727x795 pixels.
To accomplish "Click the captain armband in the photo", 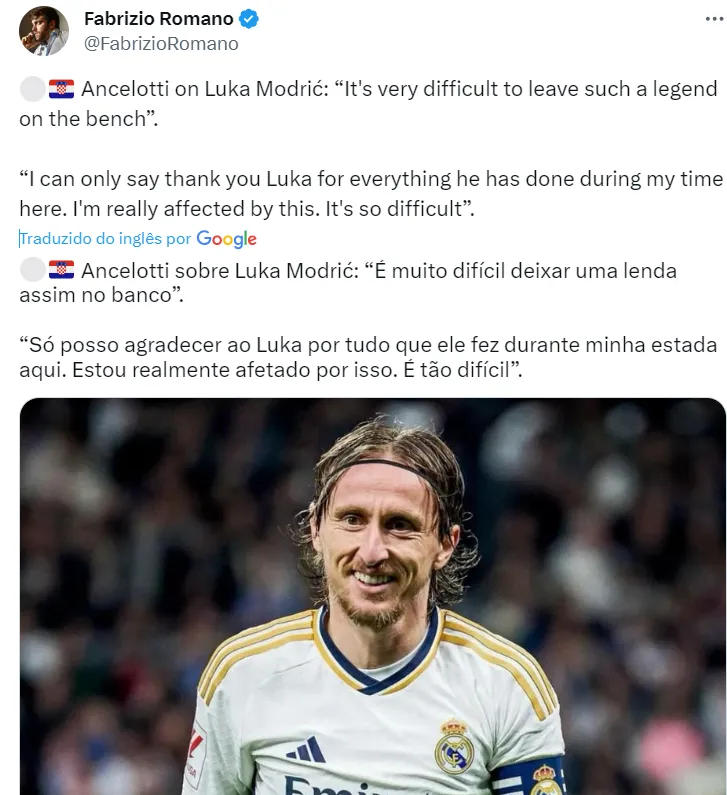I will pyautogui.click(x=529, y=777).
